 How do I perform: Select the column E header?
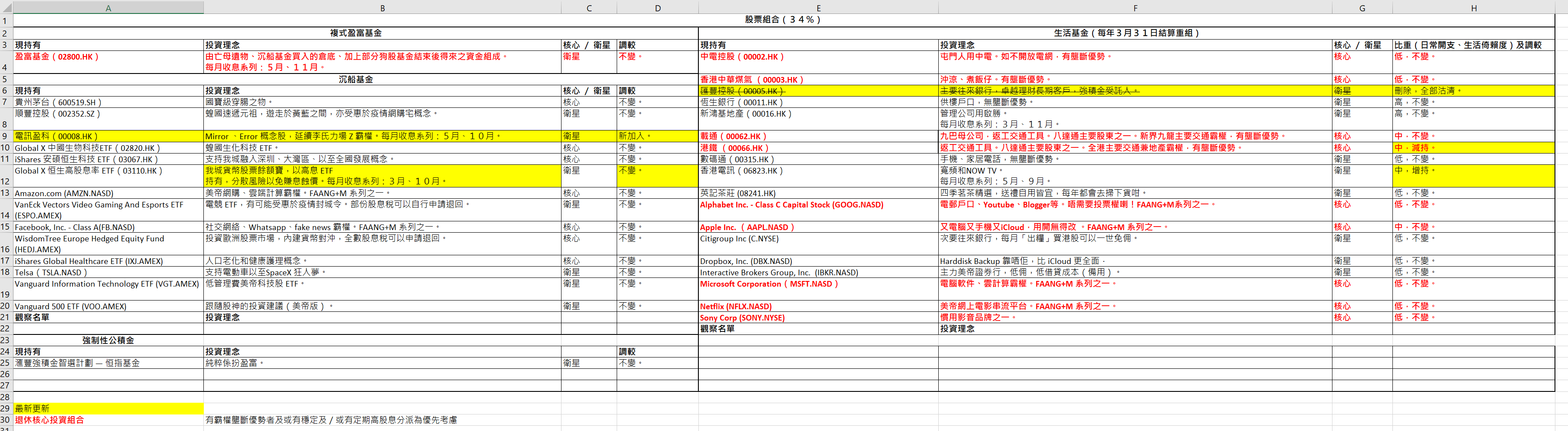coord(818,8)
